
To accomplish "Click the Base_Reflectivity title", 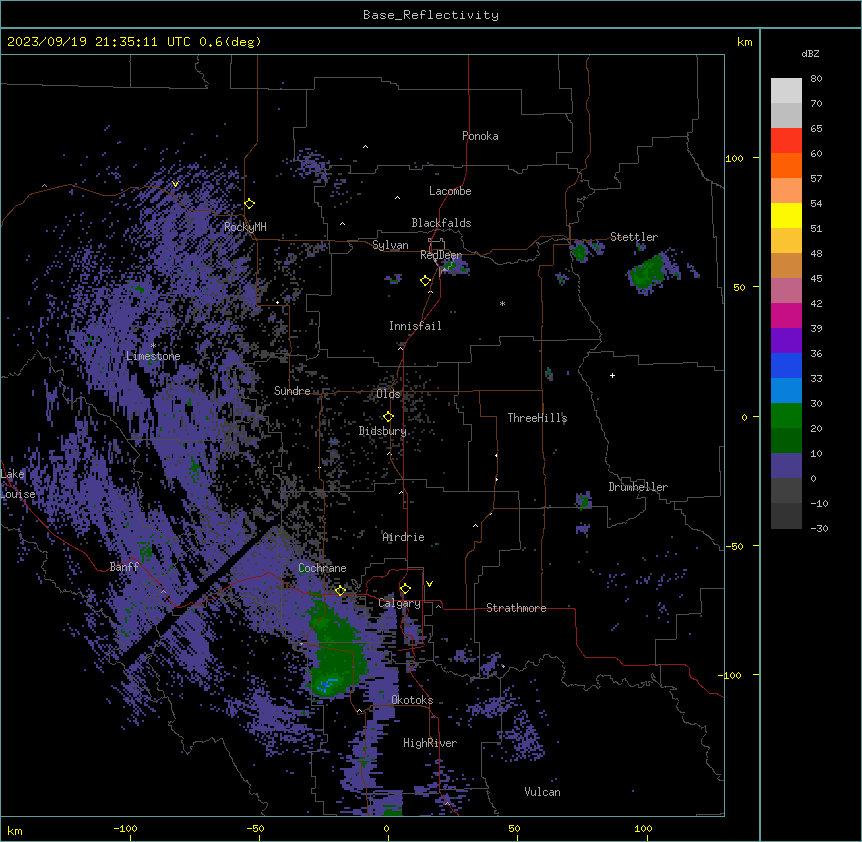I will click(431, 15).
